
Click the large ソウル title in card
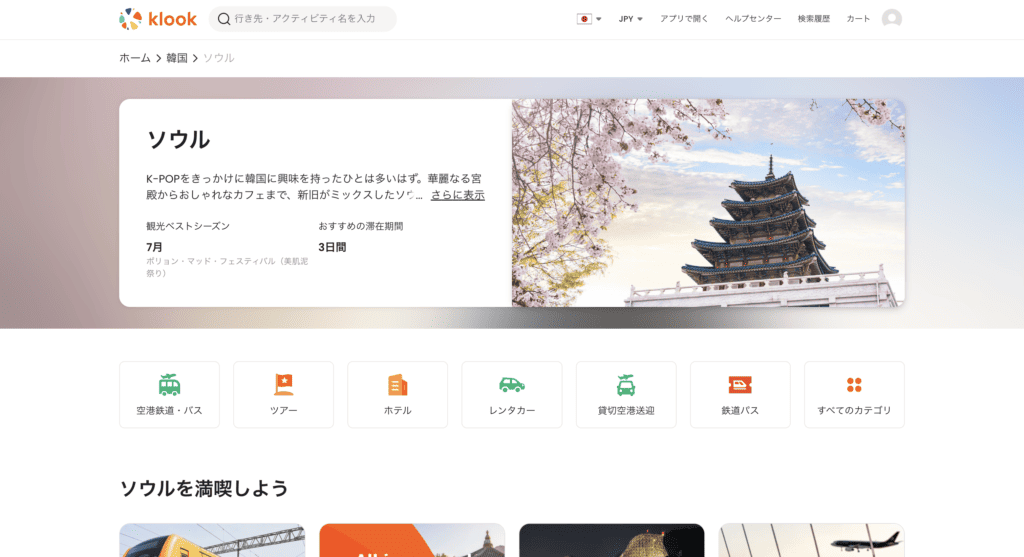click(178, 140)
